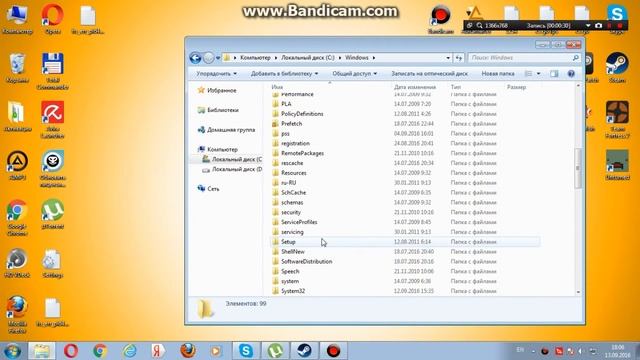Open the view options dropdown arrow
The width and height of the screenshot is (640, 360).
[x=538, y=74]
